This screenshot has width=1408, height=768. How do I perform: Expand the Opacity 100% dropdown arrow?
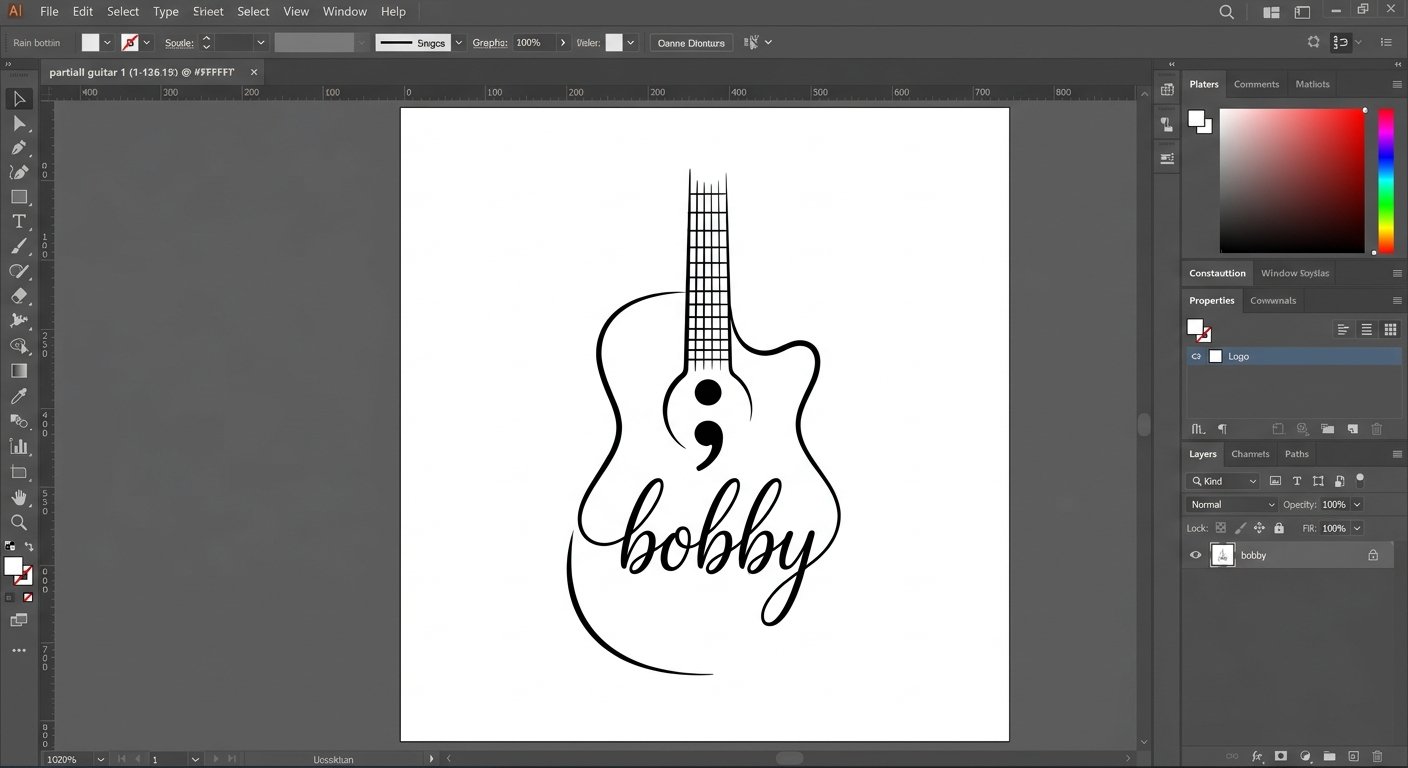tap(1357, 505)
